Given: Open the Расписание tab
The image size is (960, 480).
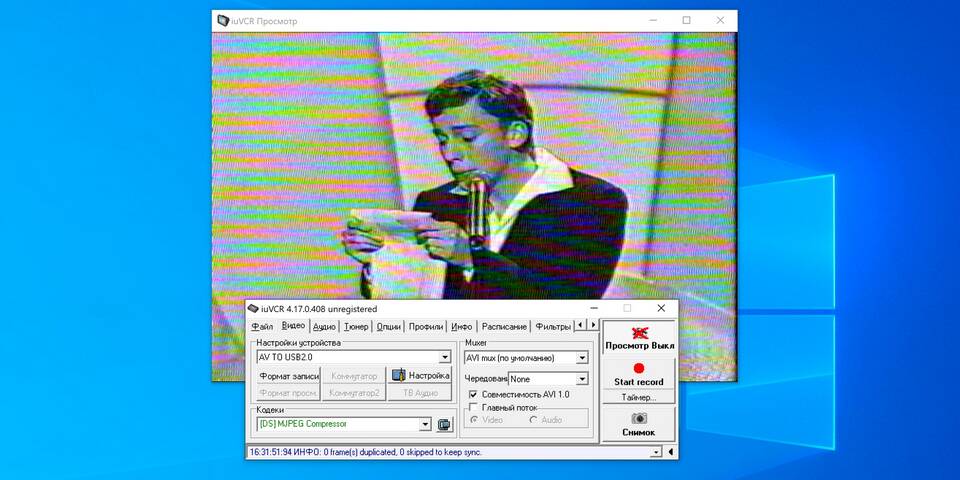Looking at the screenshot, I should pyautogui.click(x=504, y=327).
